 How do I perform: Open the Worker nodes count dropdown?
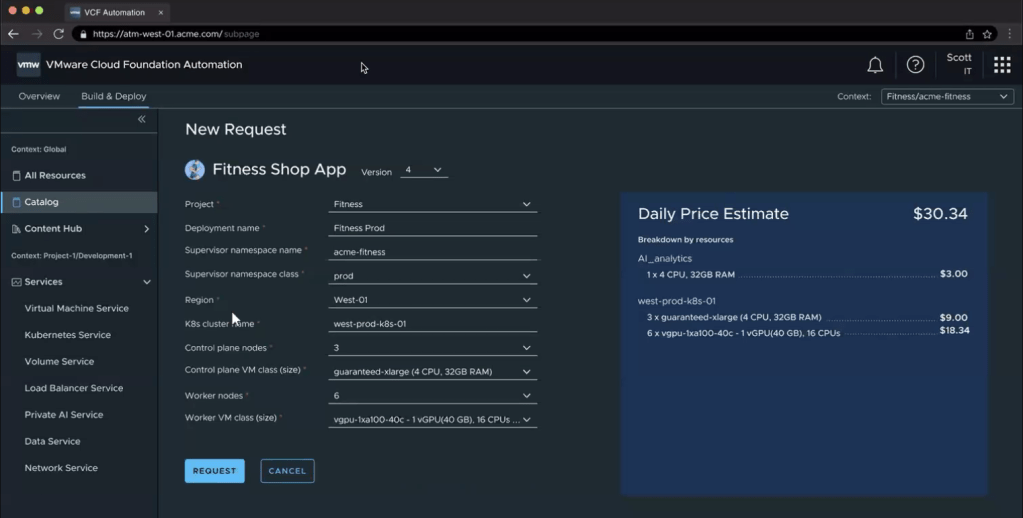(x=432, y=396)
